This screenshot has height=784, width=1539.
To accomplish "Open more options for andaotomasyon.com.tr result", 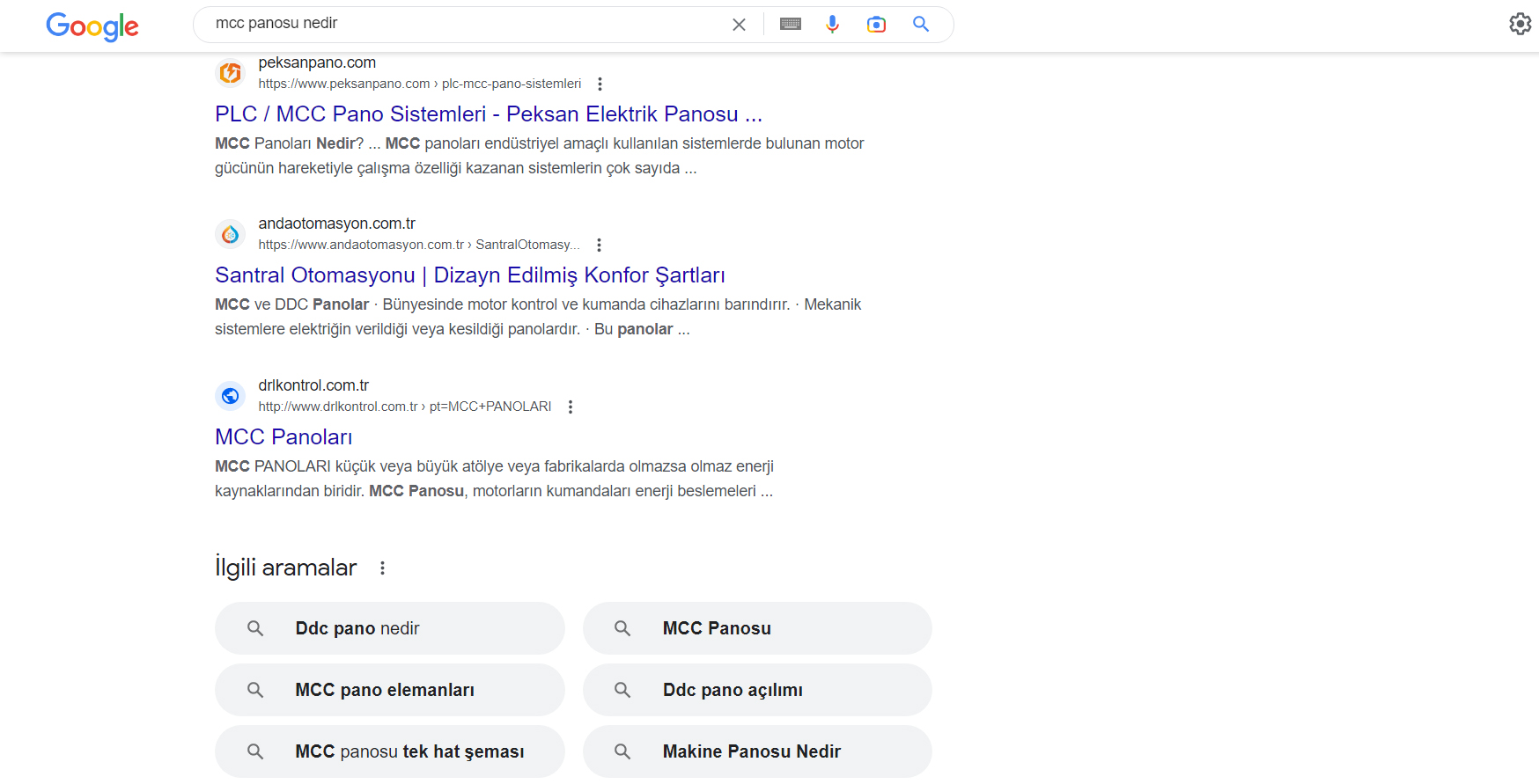I will coord(599,245).
